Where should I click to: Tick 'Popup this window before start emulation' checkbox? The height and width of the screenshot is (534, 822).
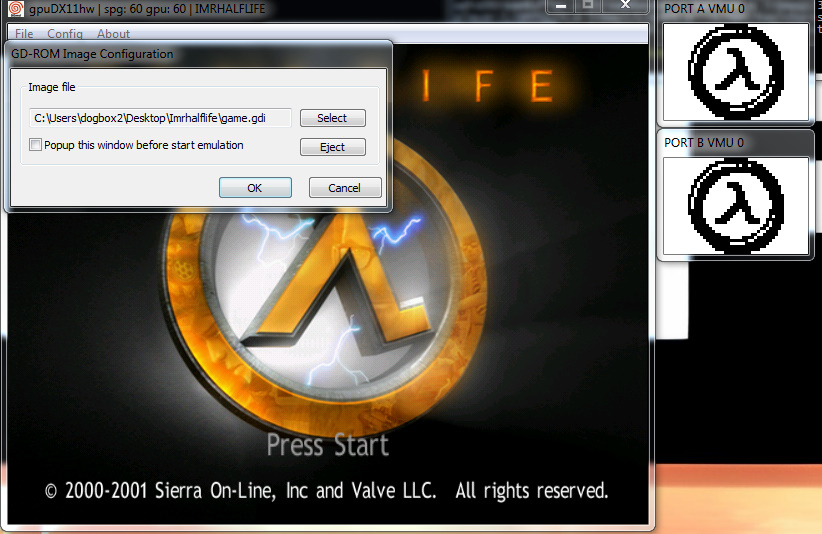coord(35,145)
